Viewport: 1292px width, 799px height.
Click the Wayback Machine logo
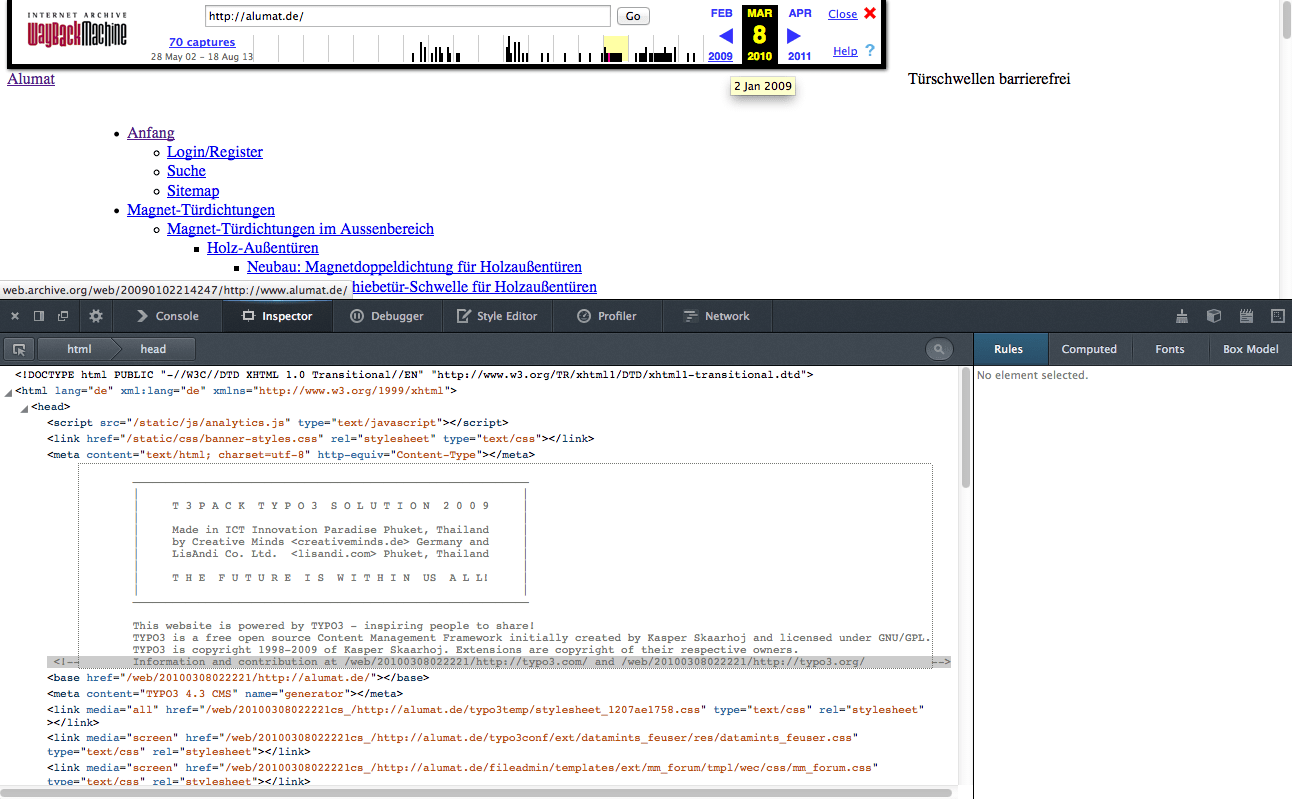[77, 30]
